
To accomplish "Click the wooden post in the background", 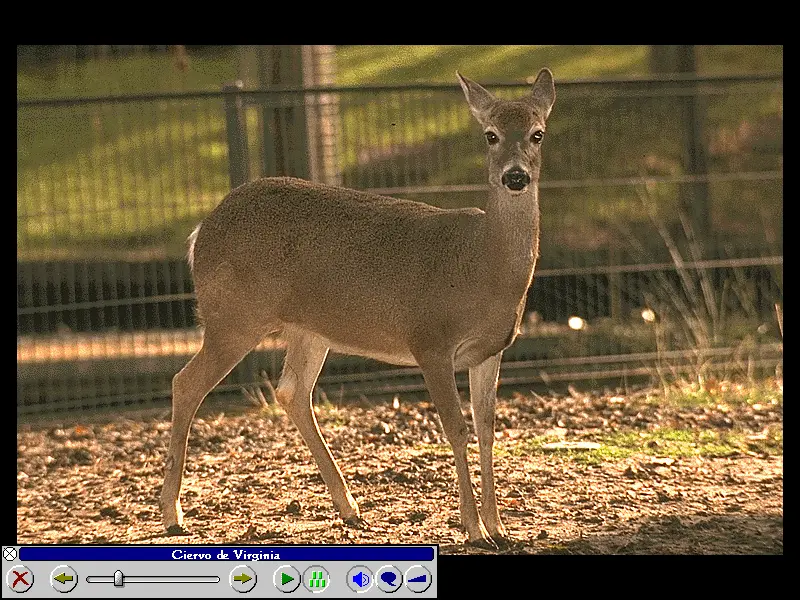I will tap(300, 110).
